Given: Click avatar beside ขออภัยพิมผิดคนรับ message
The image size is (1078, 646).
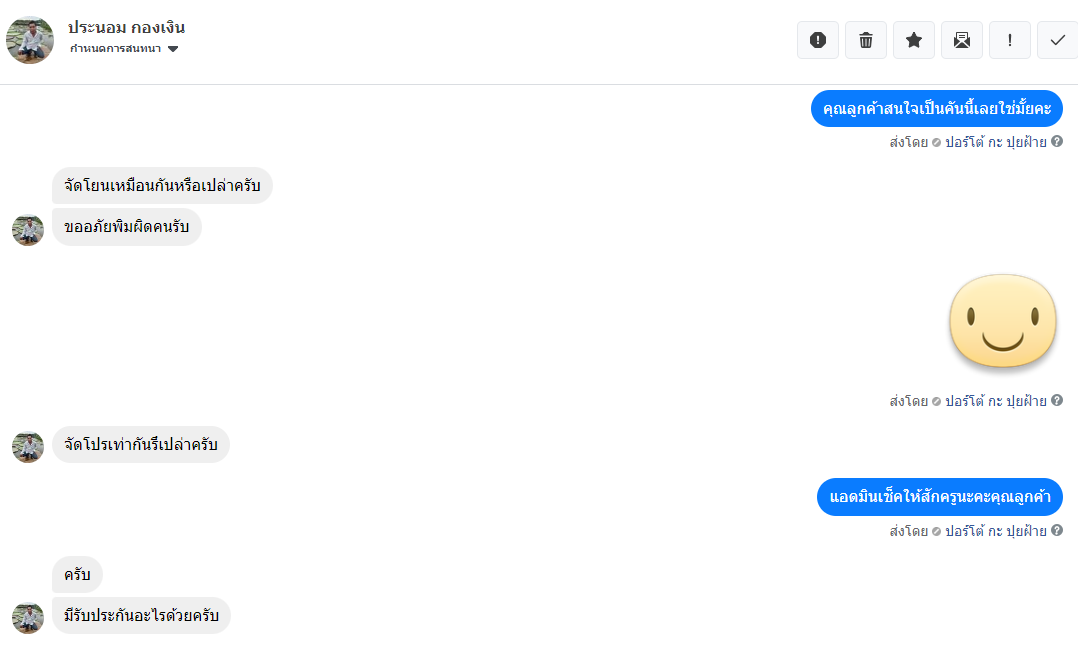Looking at the screenshot, I should pyautogui.click(x=28, y=229).
